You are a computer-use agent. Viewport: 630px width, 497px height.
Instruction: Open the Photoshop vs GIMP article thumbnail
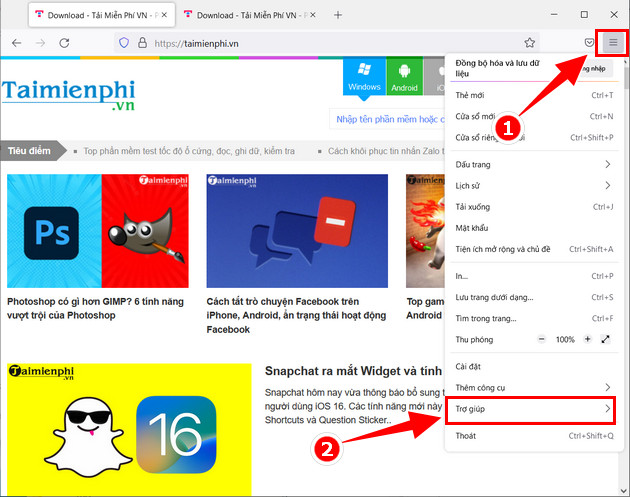(98, 231)
